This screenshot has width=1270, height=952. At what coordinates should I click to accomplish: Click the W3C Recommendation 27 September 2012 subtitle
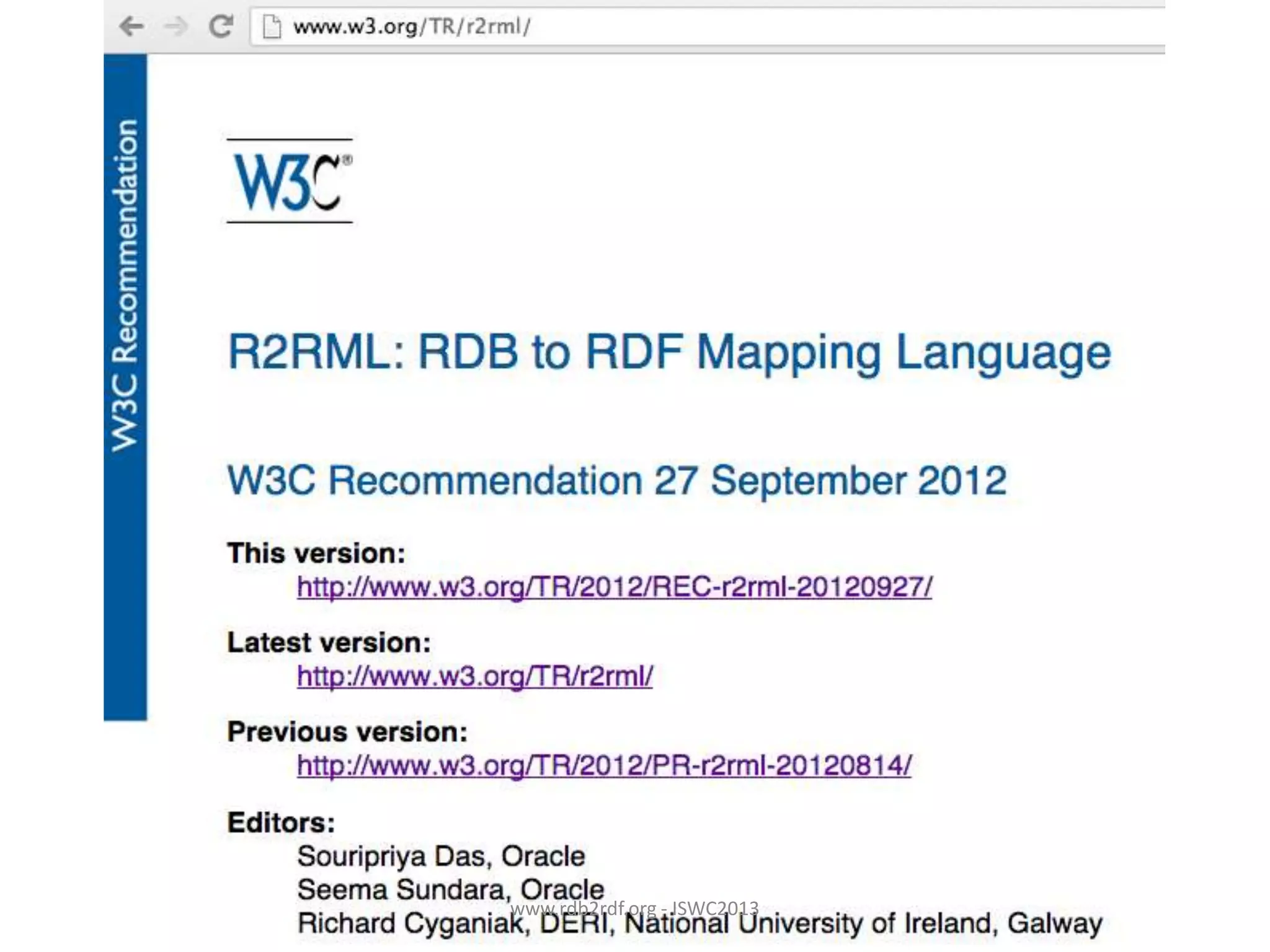(617, 480)
